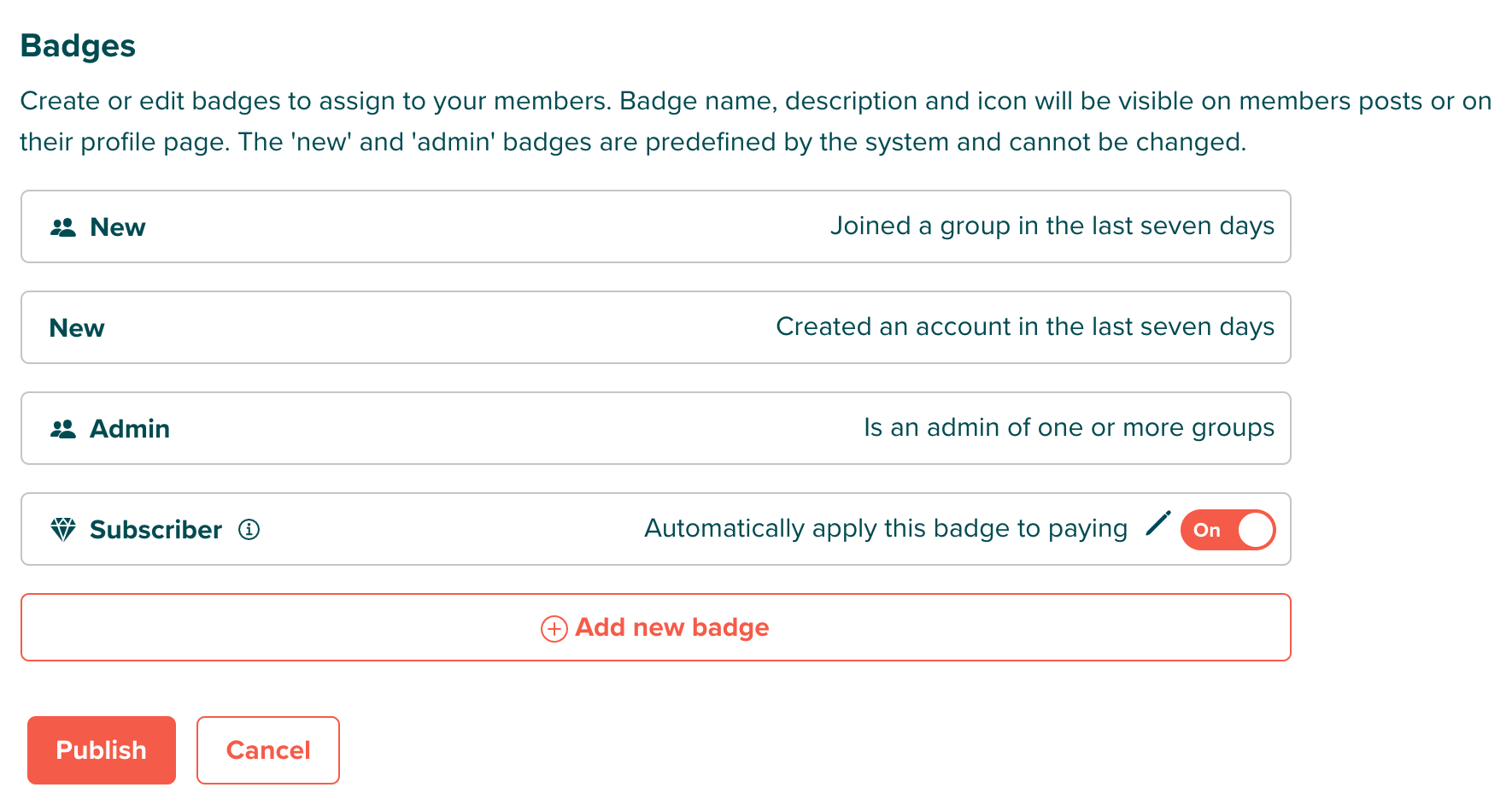Select the Admin badge row
Viewport: 1512px width, 805px height.
tap(656, 428)
